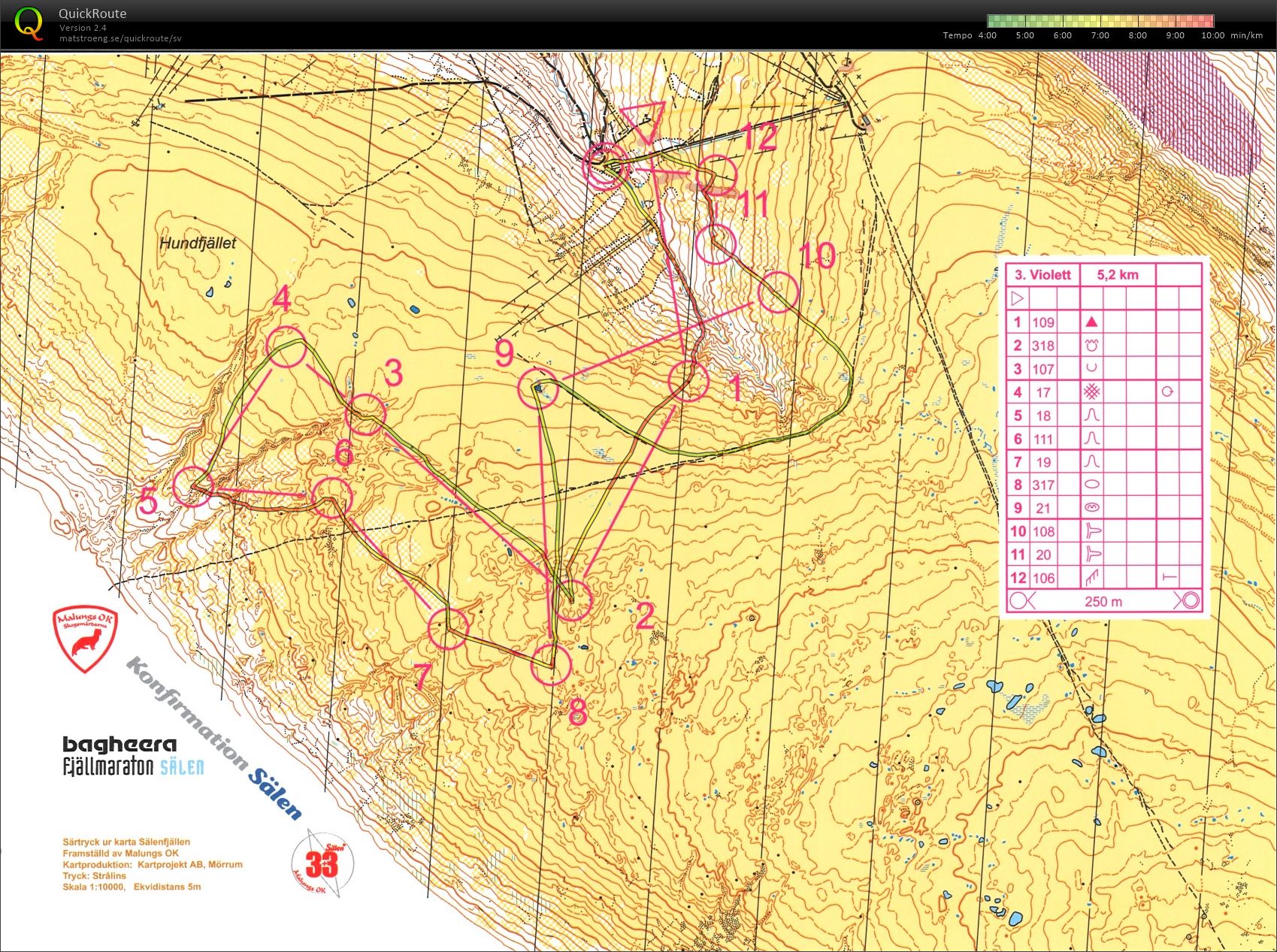Select control circle 6 on the map
This screenshot has width=1277, height=952.
coord(331,498)
